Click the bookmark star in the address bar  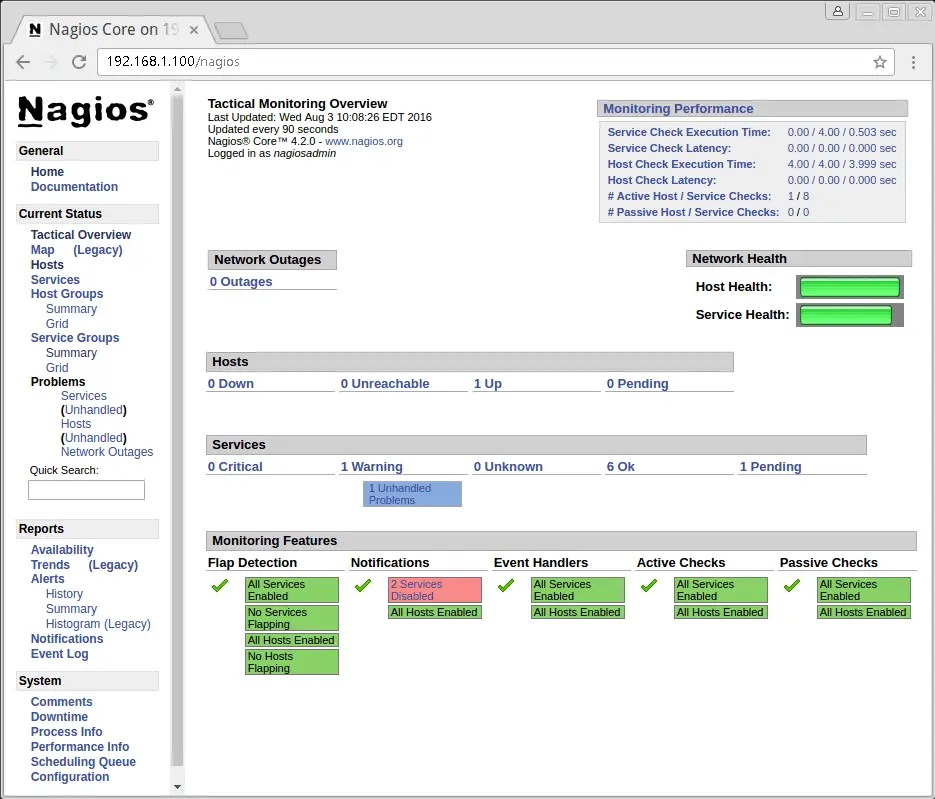[880, 62]
